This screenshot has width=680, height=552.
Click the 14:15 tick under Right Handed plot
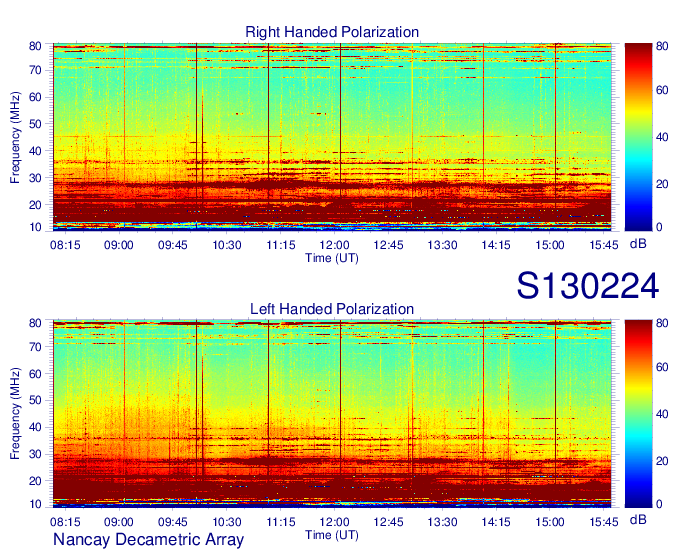pyautogui.click(x=496, y=245)
